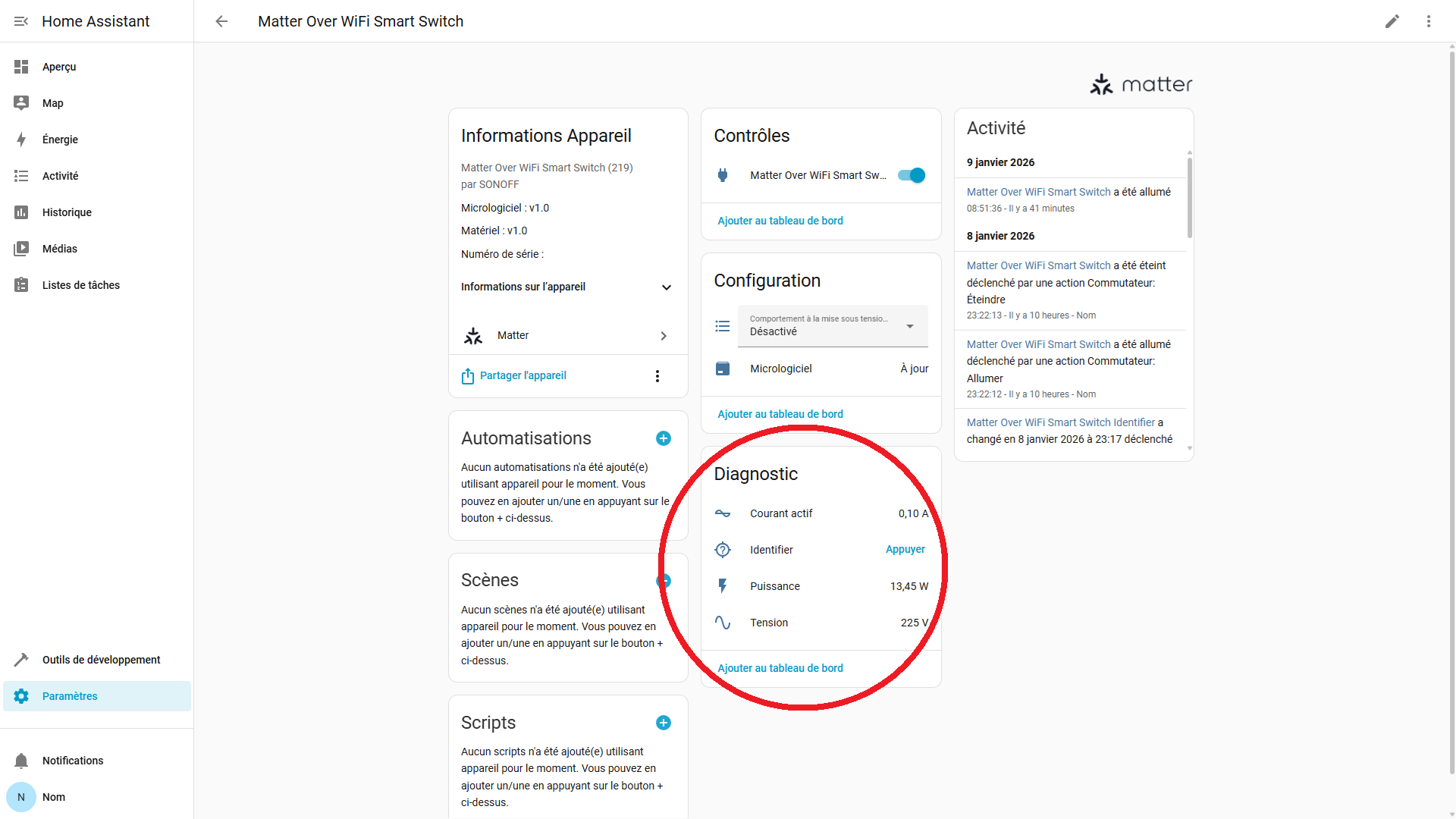Screen dimensions: 1456x819
Task: Click Ajouter au tableau de bord under Contrôles
Action: [780, 221]
